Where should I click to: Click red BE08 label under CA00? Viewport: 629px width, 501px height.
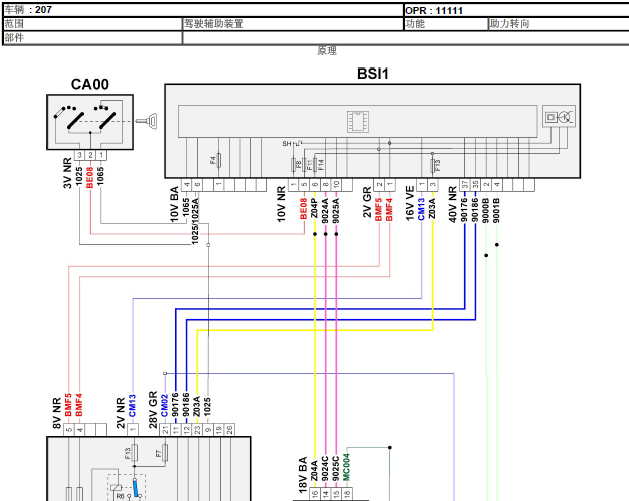click(x=89, y=177)
